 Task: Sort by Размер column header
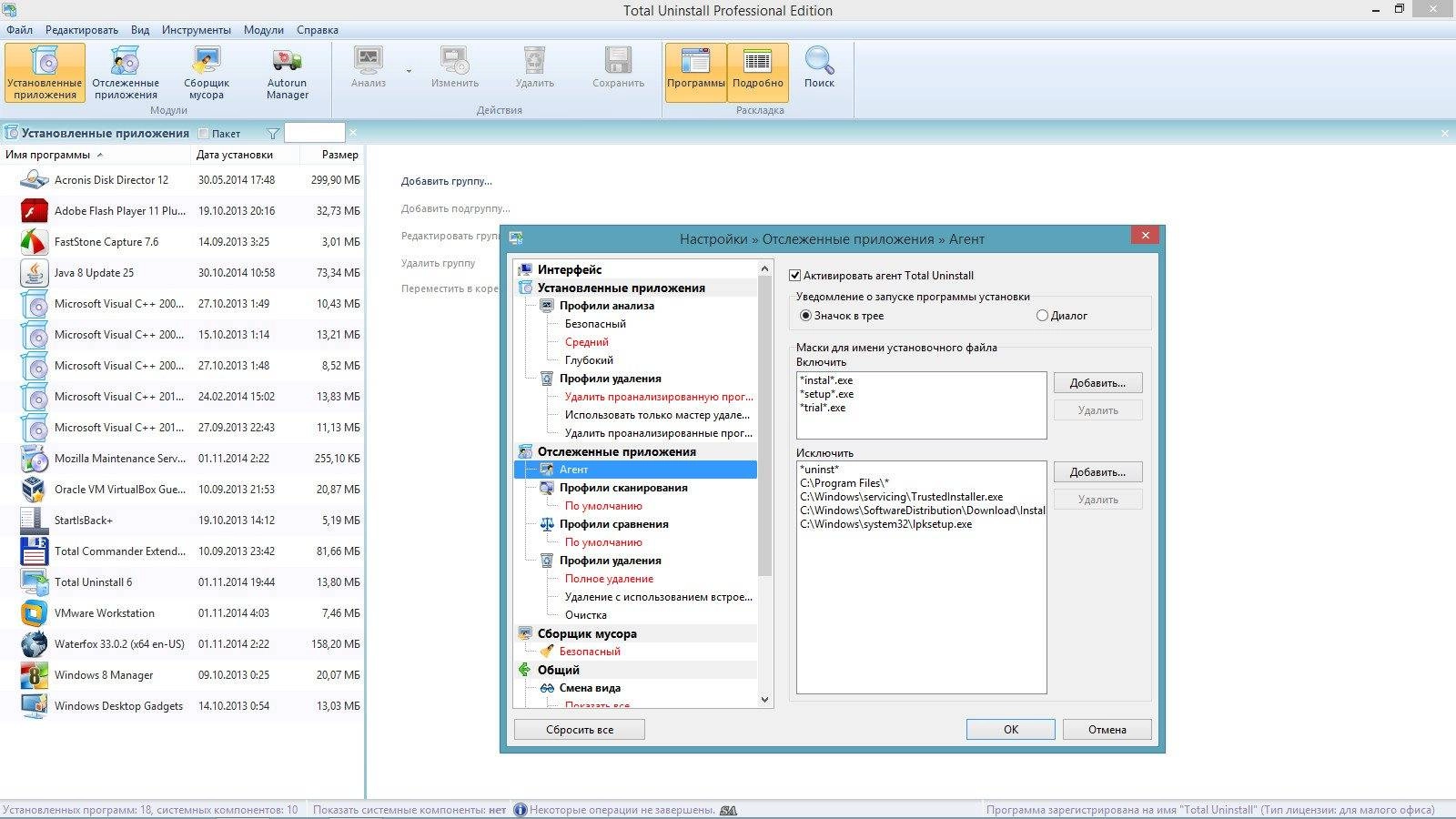[x=332, y=155]
